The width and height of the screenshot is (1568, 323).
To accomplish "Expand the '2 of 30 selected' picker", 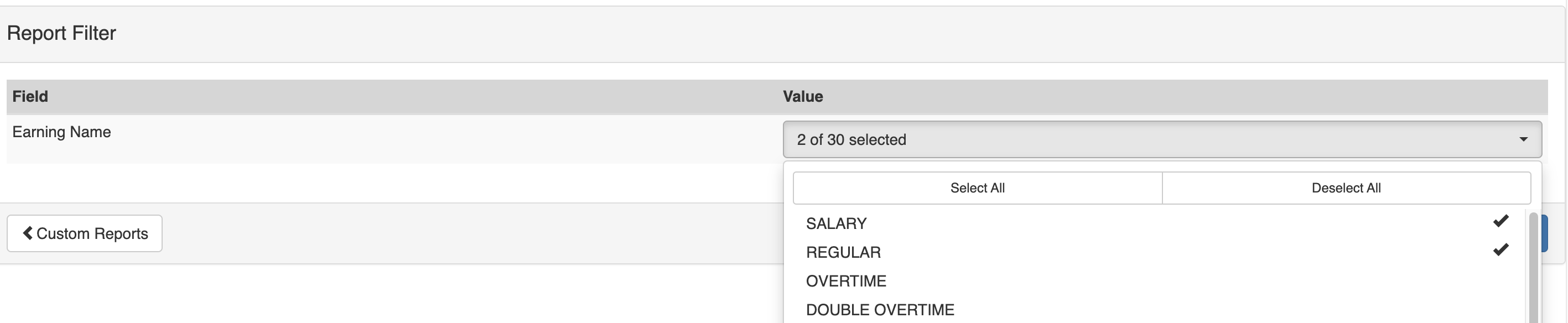I will pyautogui.click(x=1156, y=139).
